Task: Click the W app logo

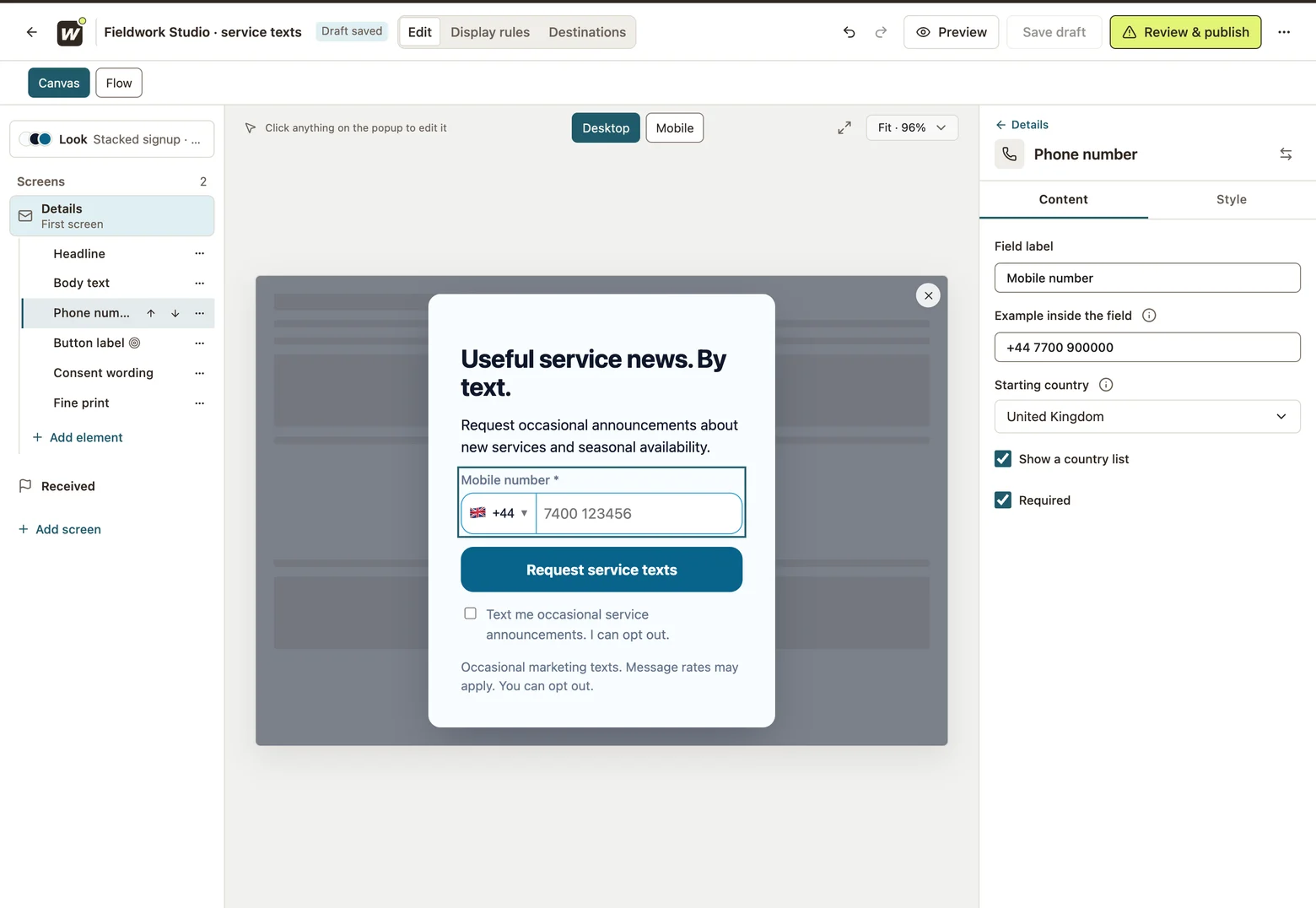Action: [x=70, y=33]
